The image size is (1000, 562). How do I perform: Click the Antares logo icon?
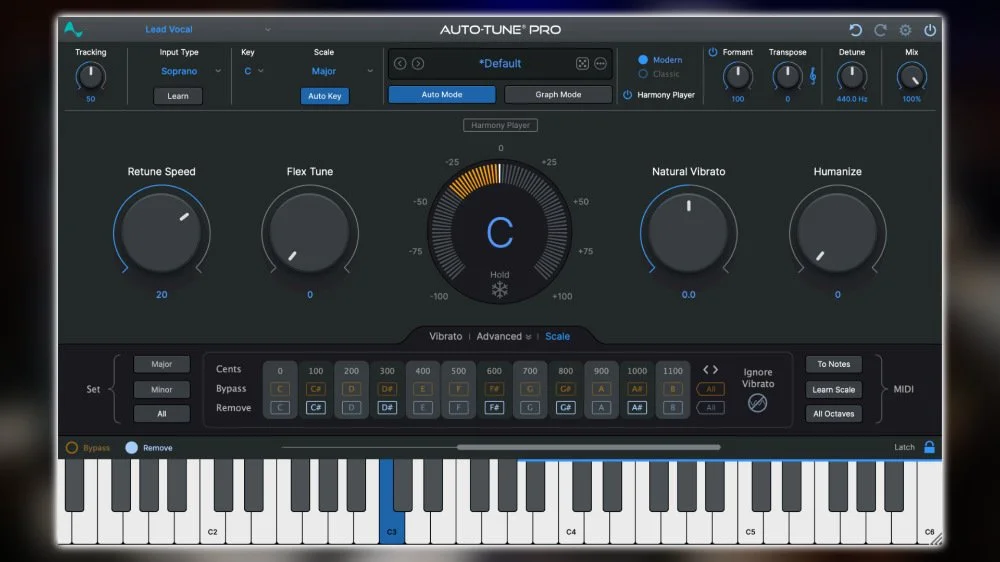coord(73,29)
